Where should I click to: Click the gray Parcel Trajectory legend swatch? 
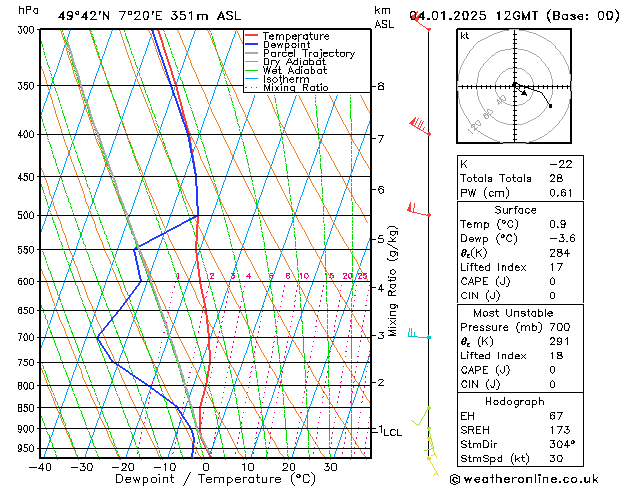[252, 53]
